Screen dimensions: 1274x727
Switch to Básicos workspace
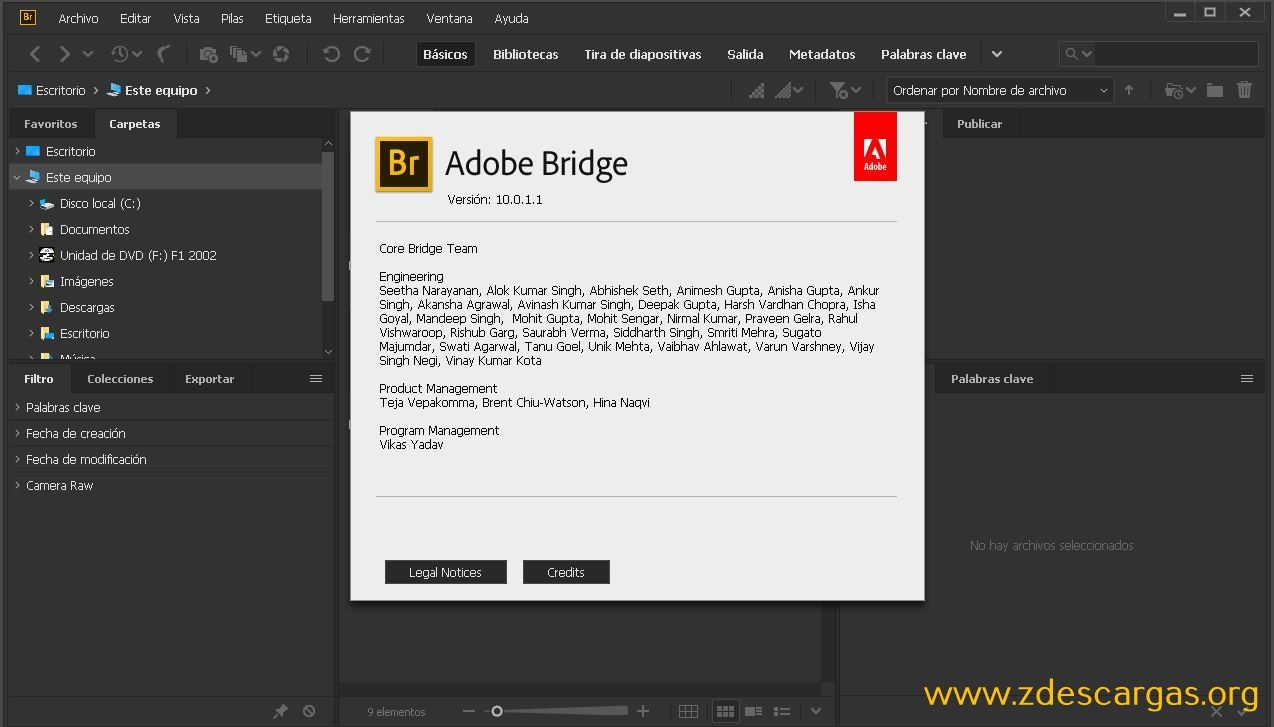(445, 54)
